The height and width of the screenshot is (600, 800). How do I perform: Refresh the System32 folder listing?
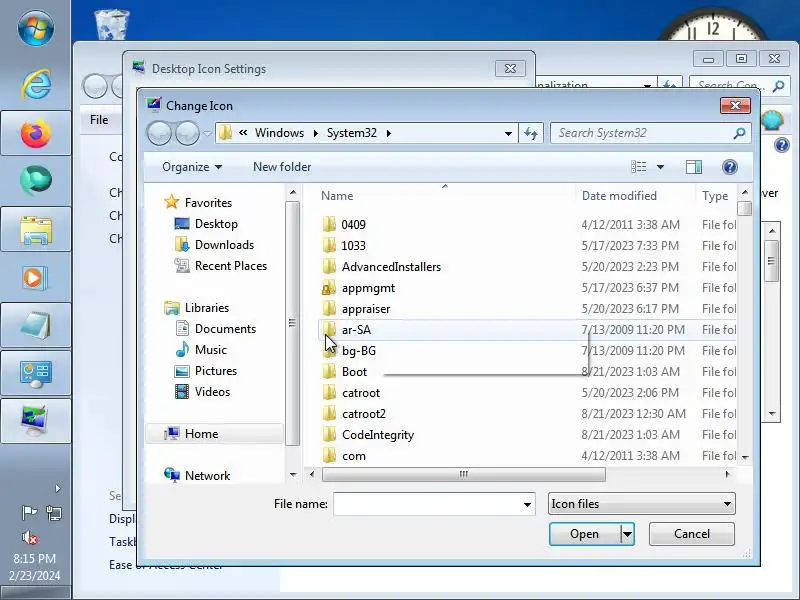pos(531,133)
